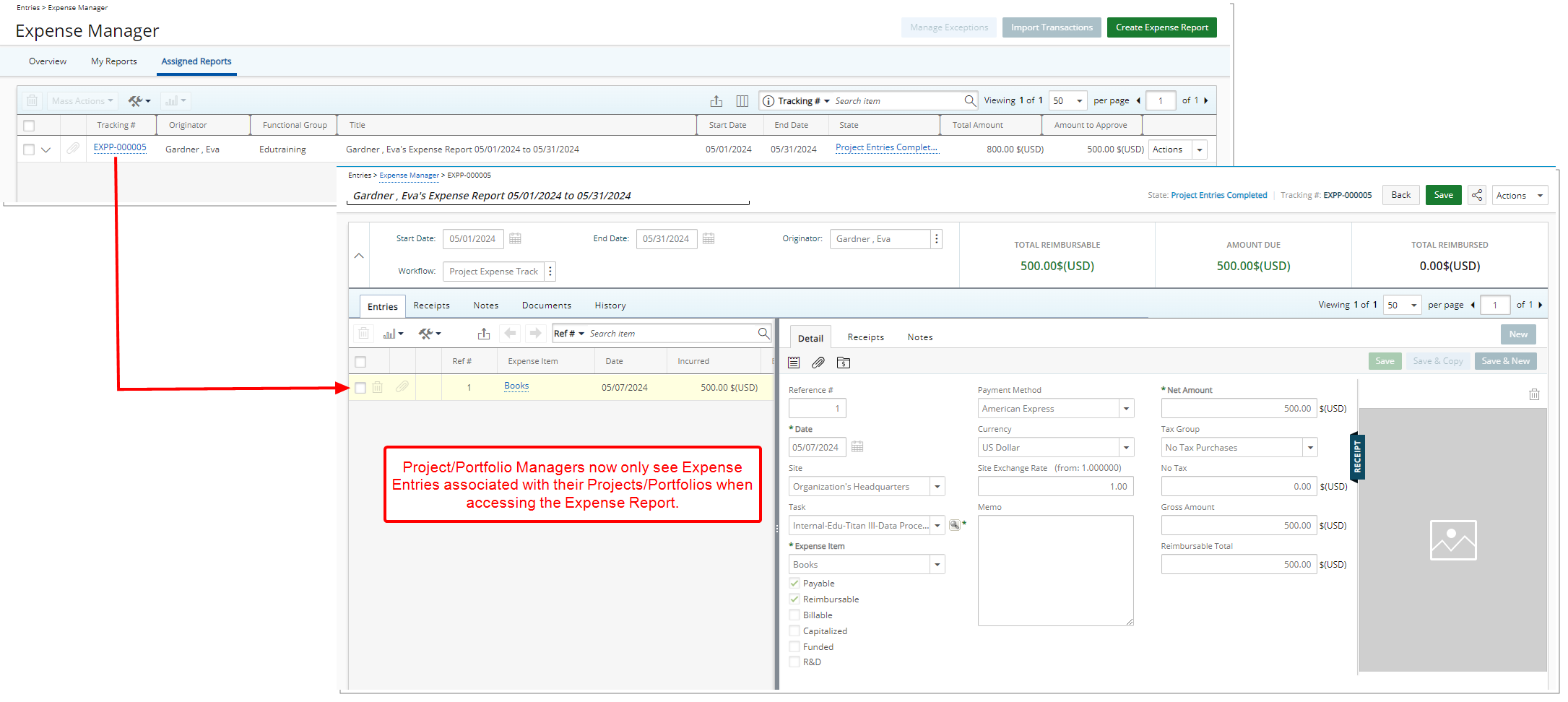Open the chart icon menu in Assigned Reports toolbar
This screenshot has width=1568, height=702.
pos(175,101)
